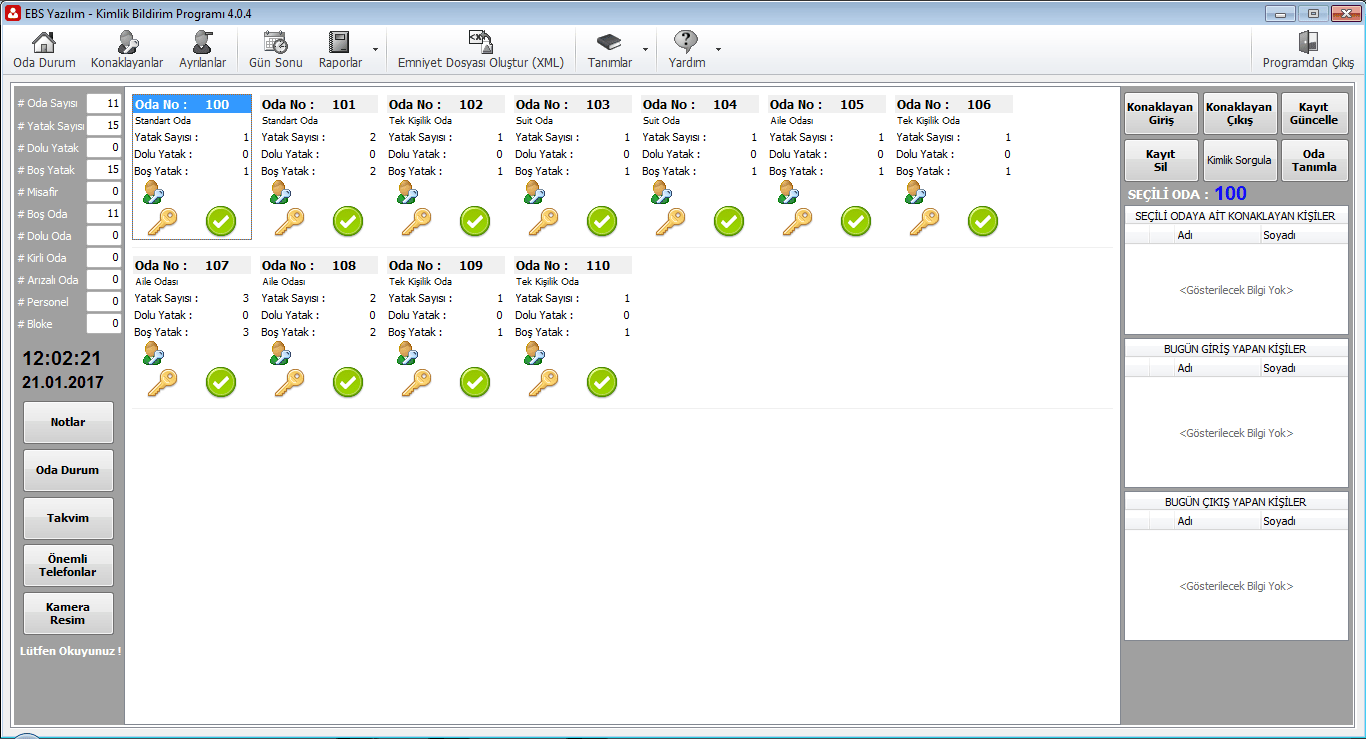The height and width of the screenshot is (739, 1366).
Task: Click the Oda Sayısı value field
Action: click(104, 103)
